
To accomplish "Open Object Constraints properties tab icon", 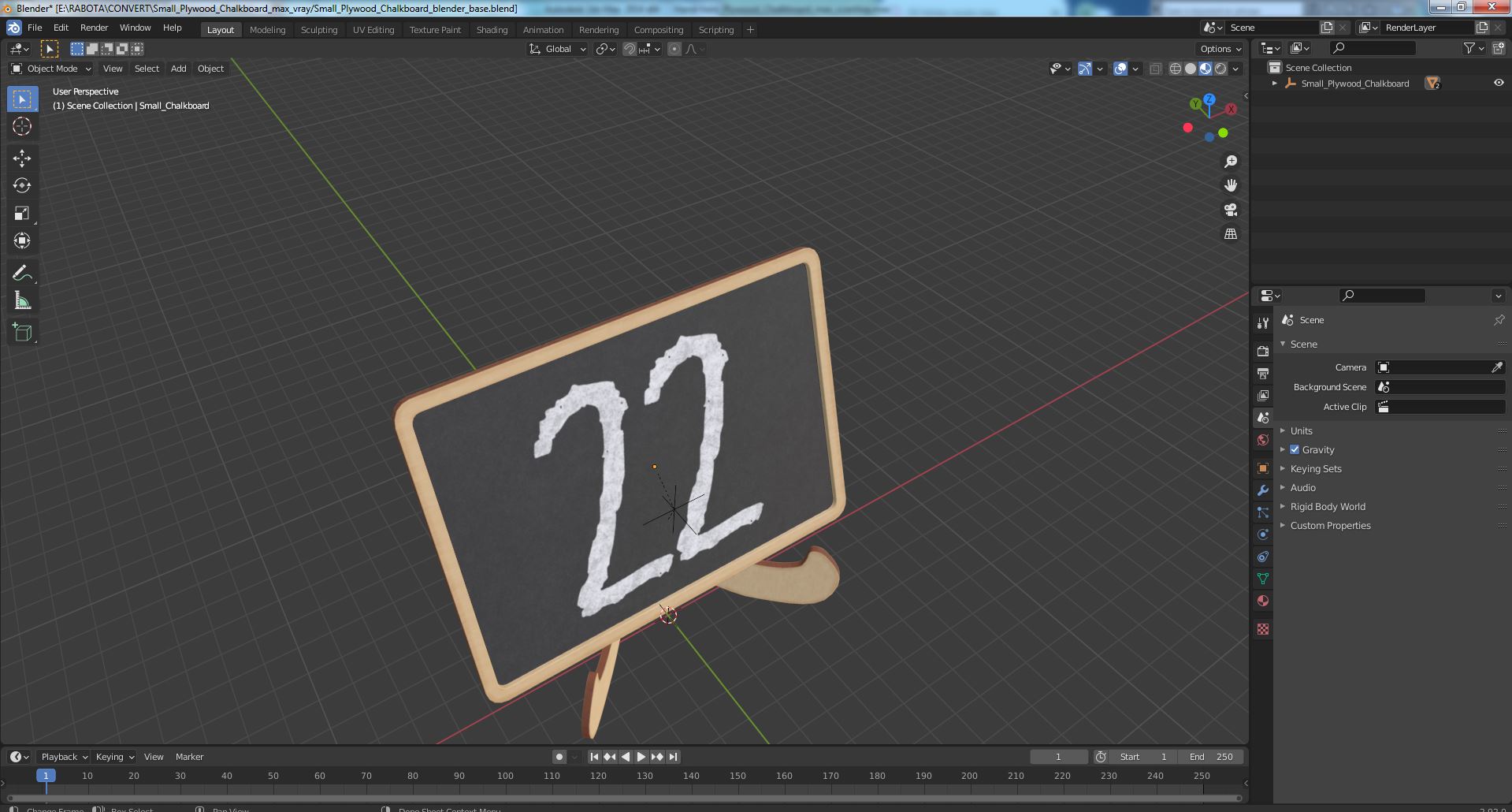I will tap(1263, 557).
